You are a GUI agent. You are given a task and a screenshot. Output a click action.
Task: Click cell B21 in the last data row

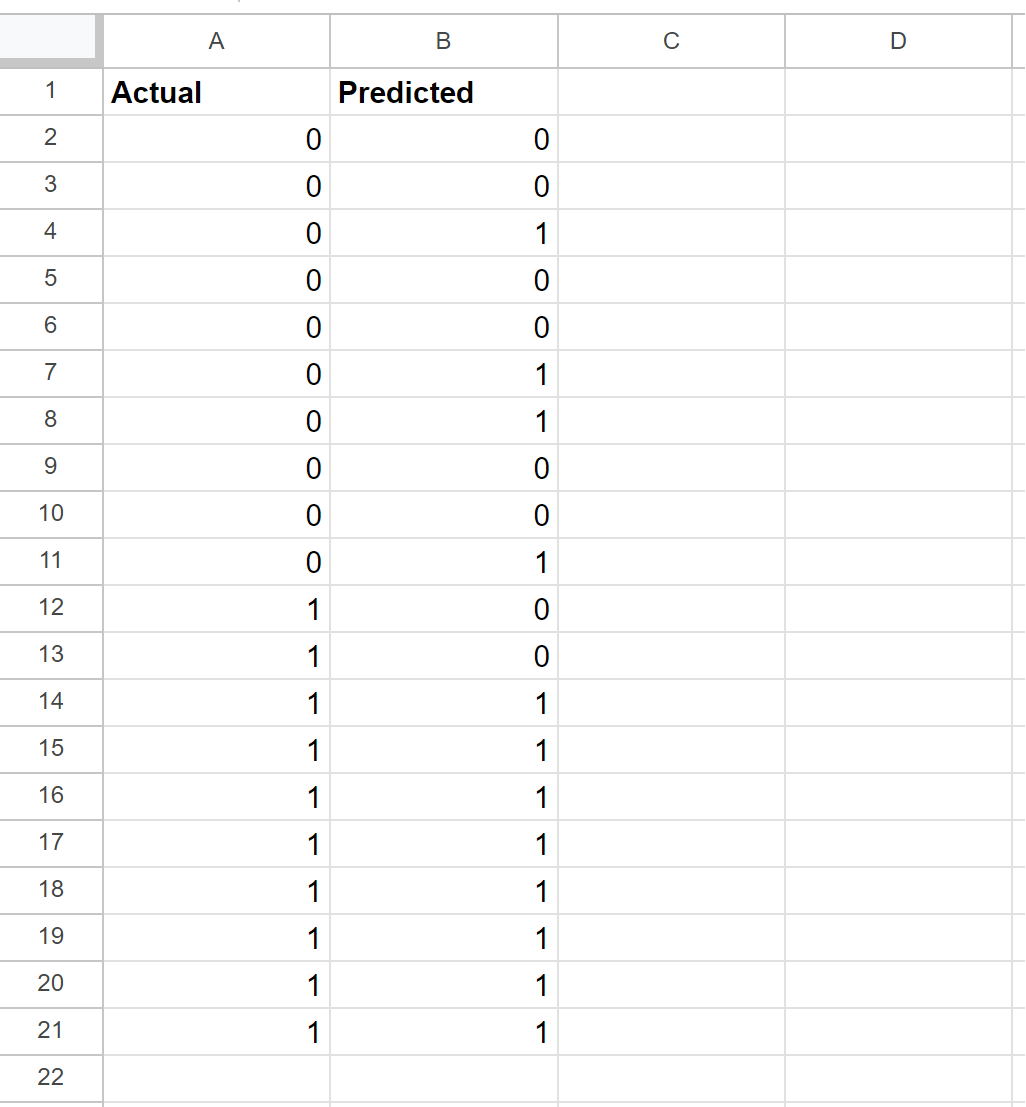443,1031
